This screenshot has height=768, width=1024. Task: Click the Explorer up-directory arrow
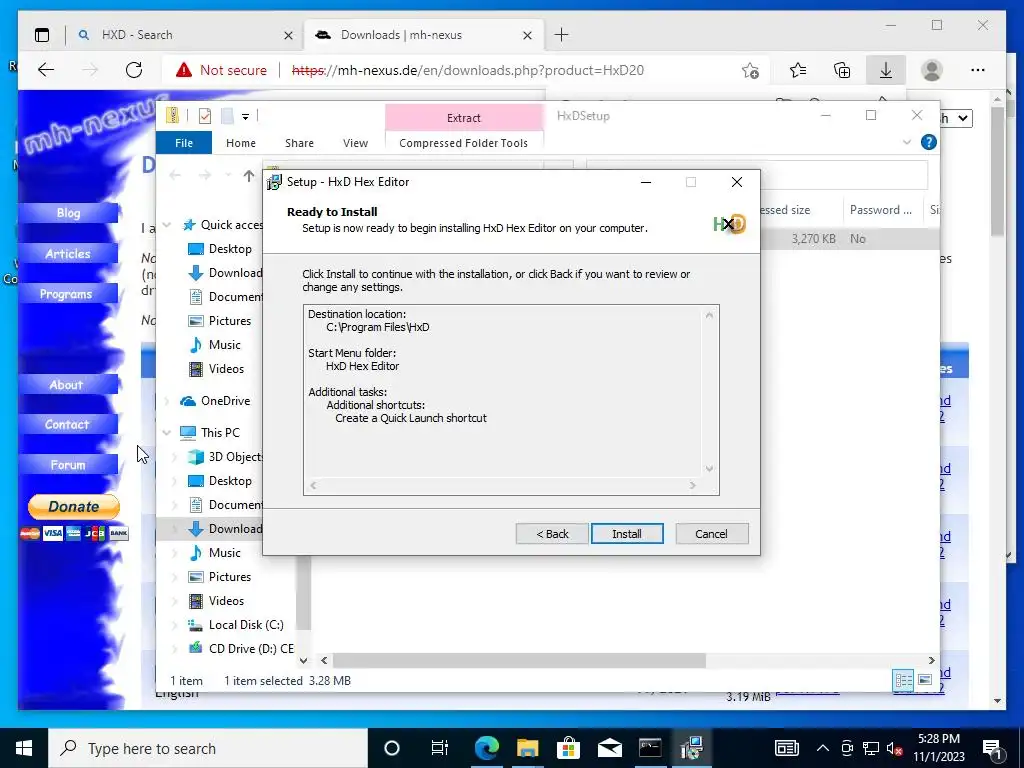pyautogui.click(x=249, y=175)
